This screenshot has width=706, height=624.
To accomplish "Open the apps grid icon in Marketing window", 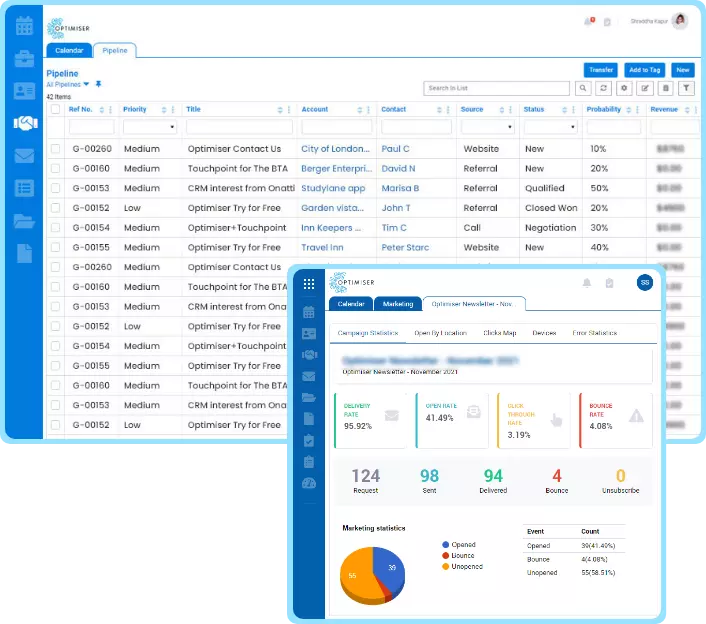I will tap(309, 284).
